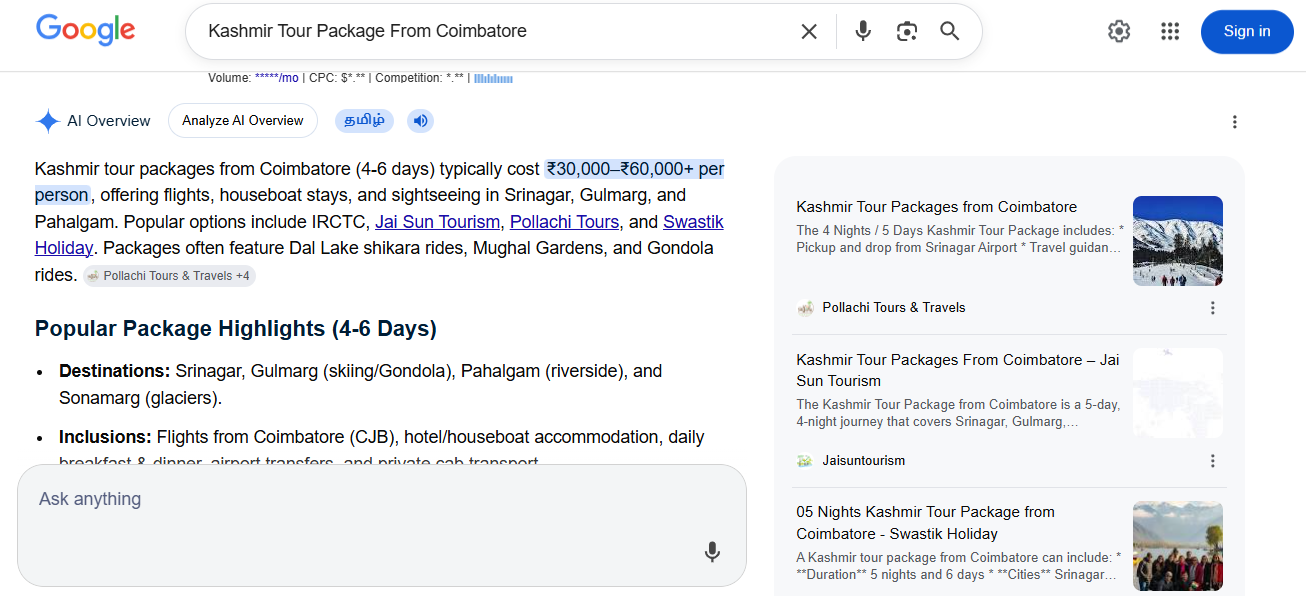The image size is (1306, 596).
Task: Select the highlighted ₹30,000–₹60,000+ per person text
Action: point(379,182)
